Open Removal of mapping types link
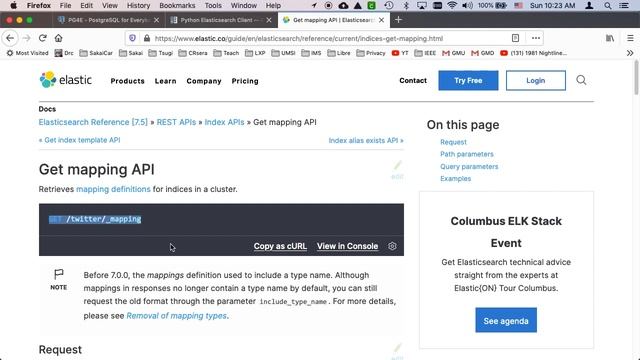 pos(176,316)
